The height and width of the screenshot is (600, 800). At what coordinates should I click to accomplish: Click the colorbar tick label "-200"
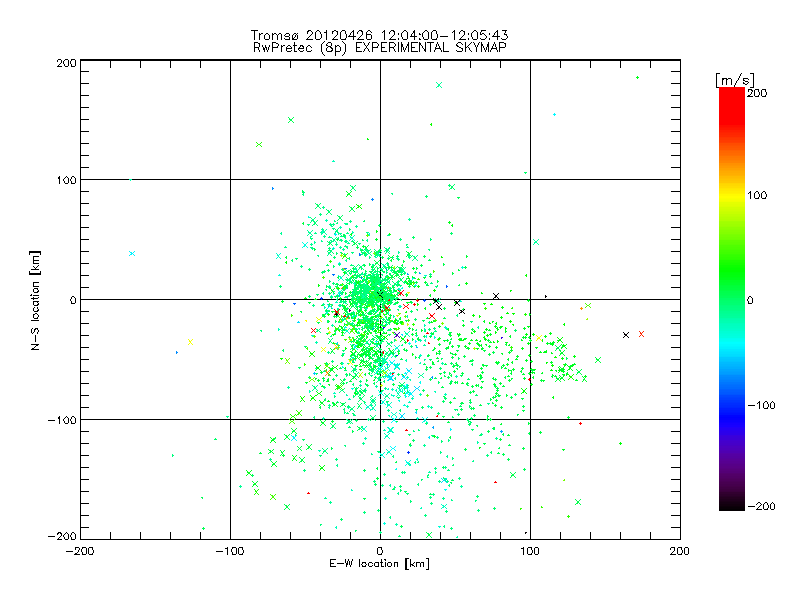[761, 506]
